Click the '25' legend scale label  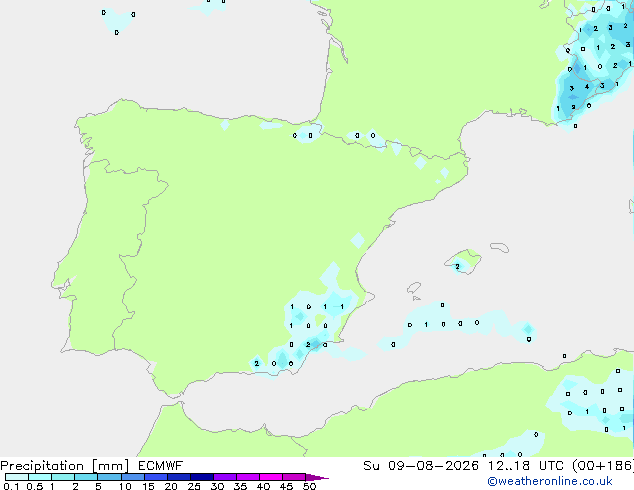tap(194, 486)
